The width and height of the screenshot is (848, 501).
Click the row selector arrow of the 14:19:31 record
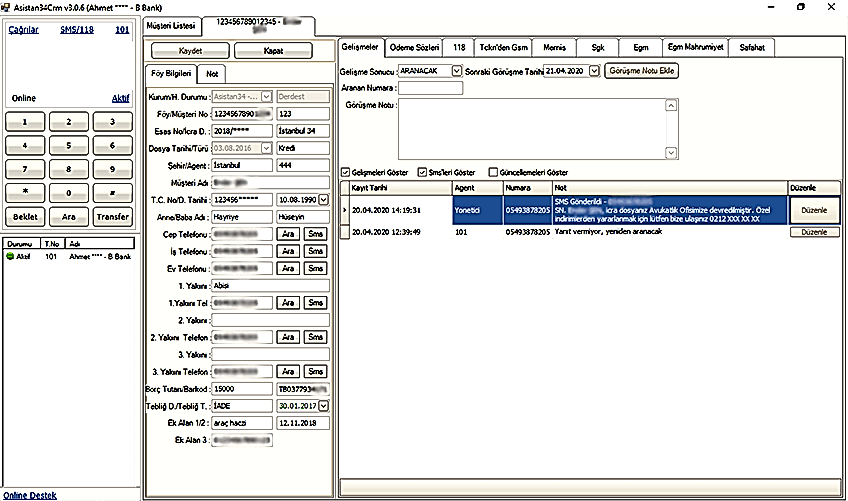(x=345, y=211)
